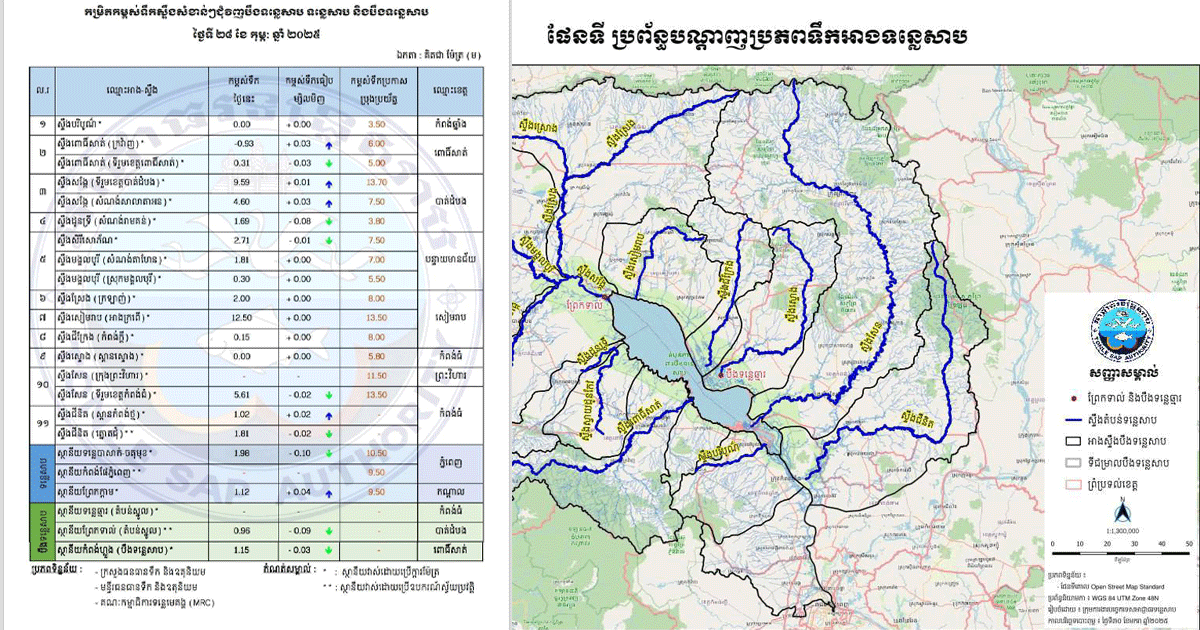This screenshot has width=1200, height=630.
Task: Click green down arrow in the 5.61 row
Action: (x=327, y=395)
